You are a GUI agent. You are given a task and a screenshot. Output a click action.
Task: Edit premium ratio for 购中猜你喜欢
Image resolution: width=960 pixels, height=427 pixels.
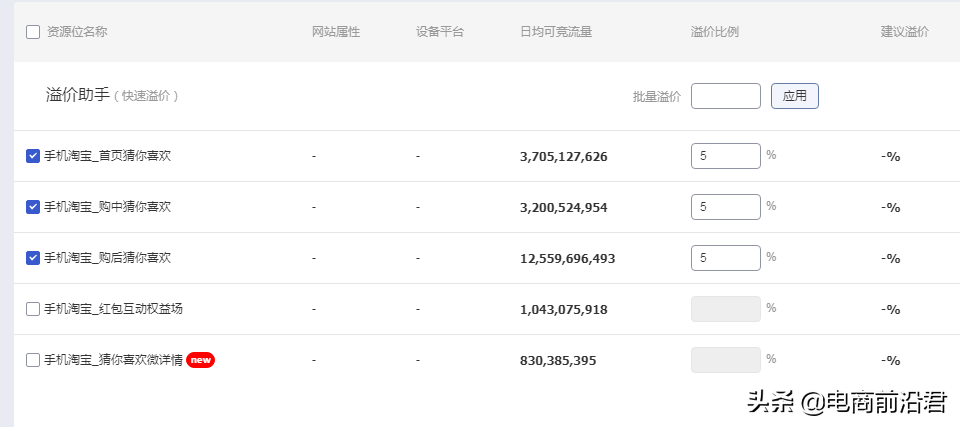click(x=726, y=207)
